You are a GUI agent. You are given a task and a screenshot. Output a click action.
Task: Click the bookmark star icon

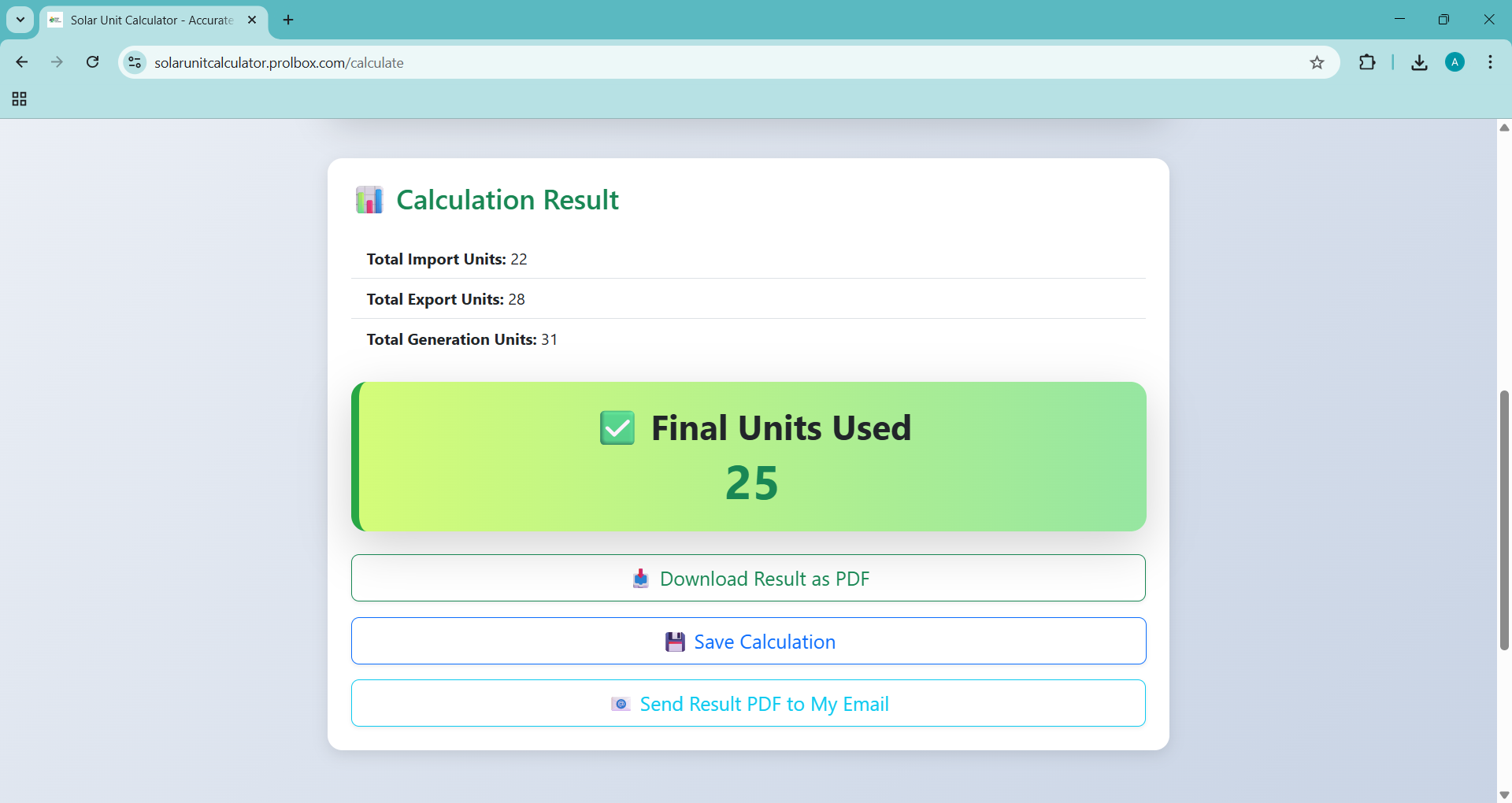tap(1317, 63)
